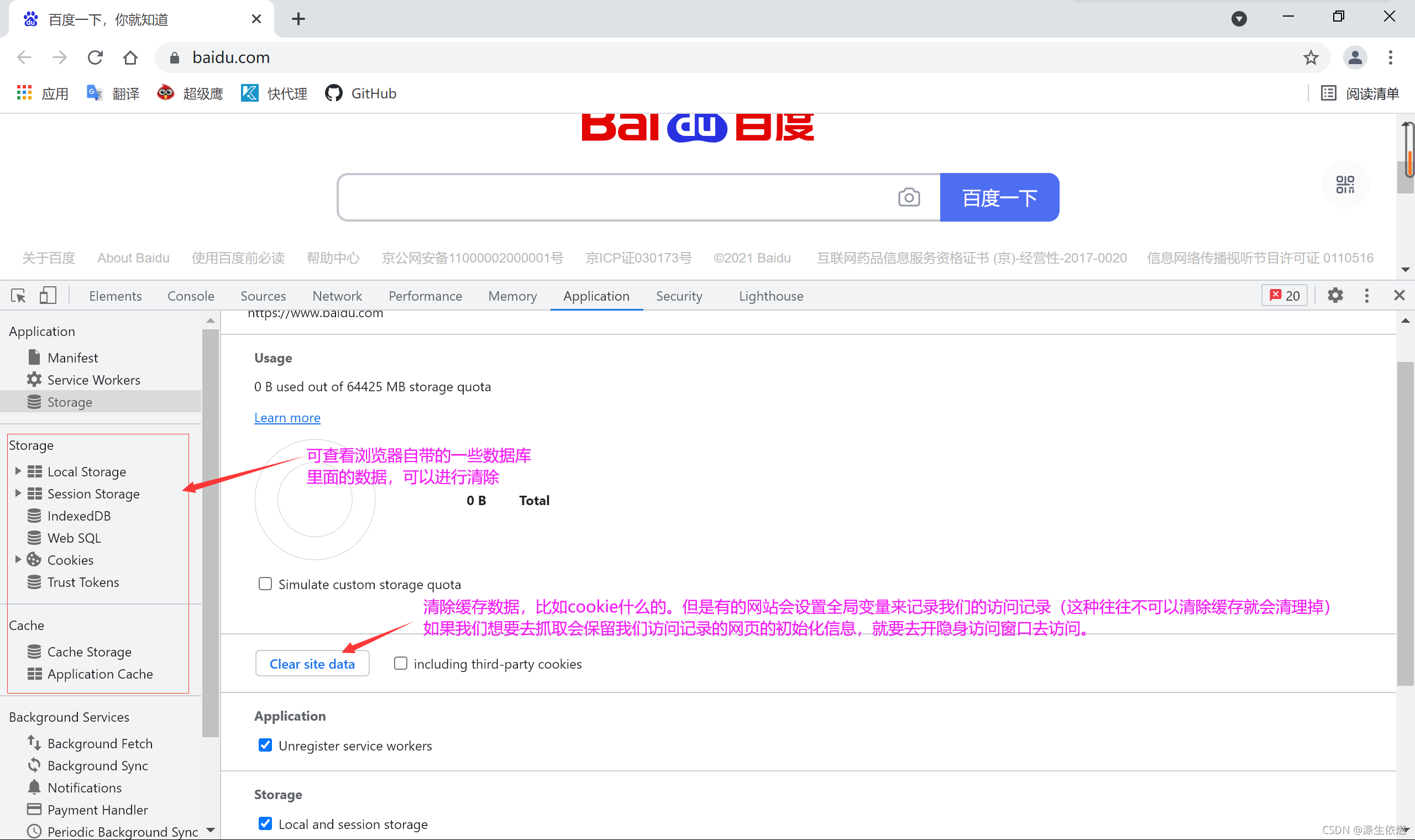Image resolution: width=1415 pixels, height=840 pixels.
Task: Open the 翻译 bookmark
Action: coord(113,93)
